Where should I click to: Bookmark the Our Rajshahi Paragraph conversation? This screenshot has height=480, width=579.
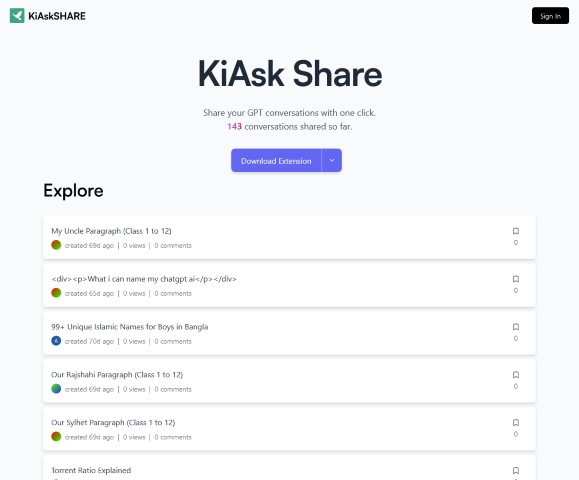pos(516,375)
